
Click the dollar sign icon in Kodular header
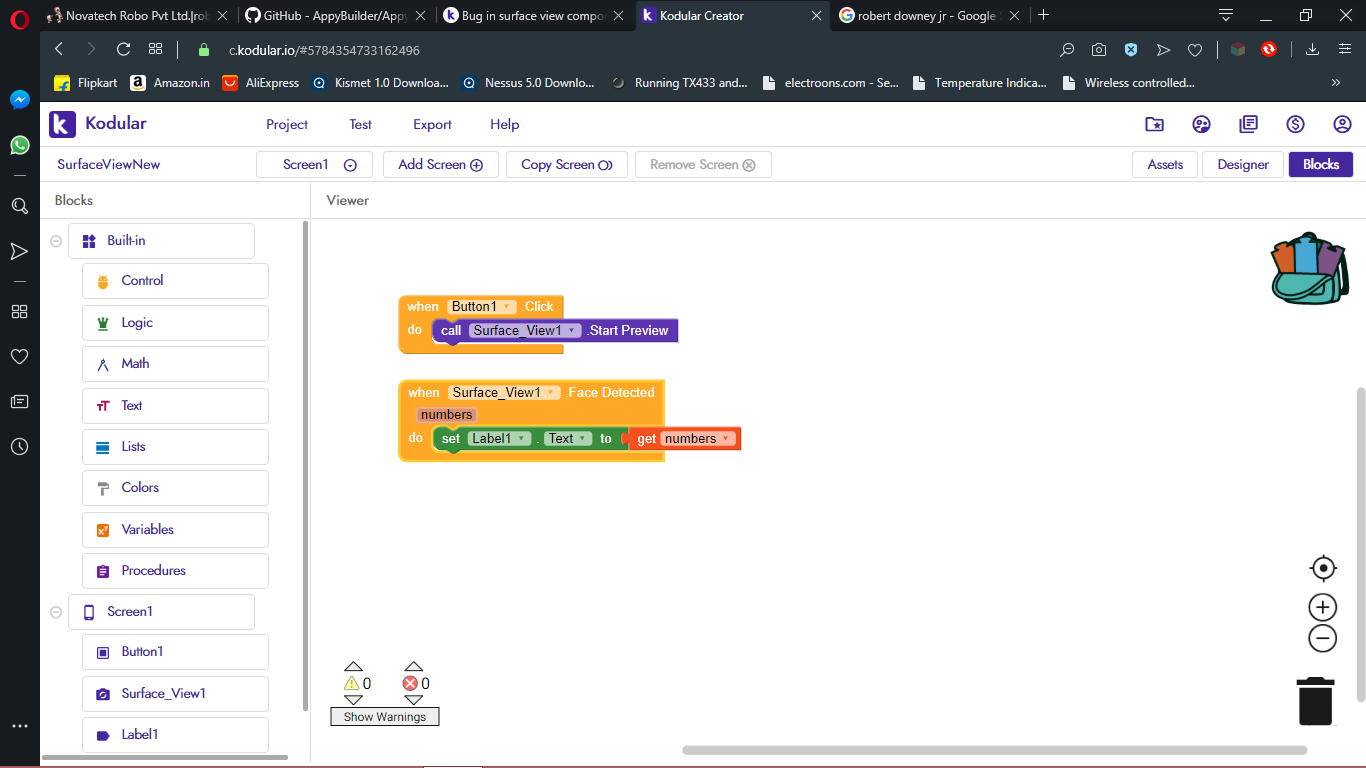[x=1295, y=124]
